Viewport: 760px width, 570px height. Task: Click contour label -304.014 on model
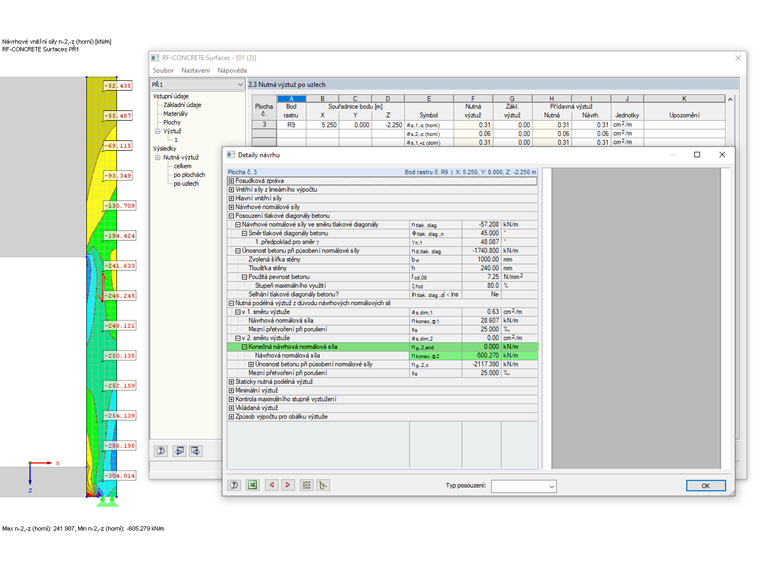pos(120,475)
